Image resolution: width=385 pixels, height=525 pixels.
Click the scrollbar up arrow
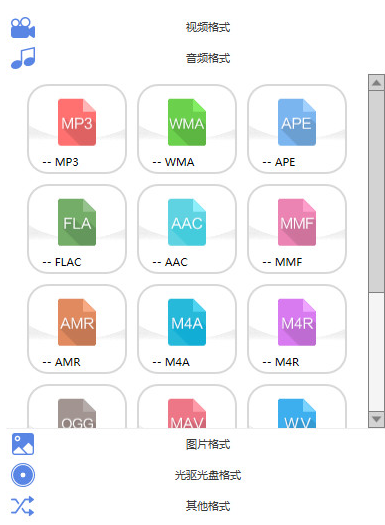pyautogui.click(x=376, y=83)
